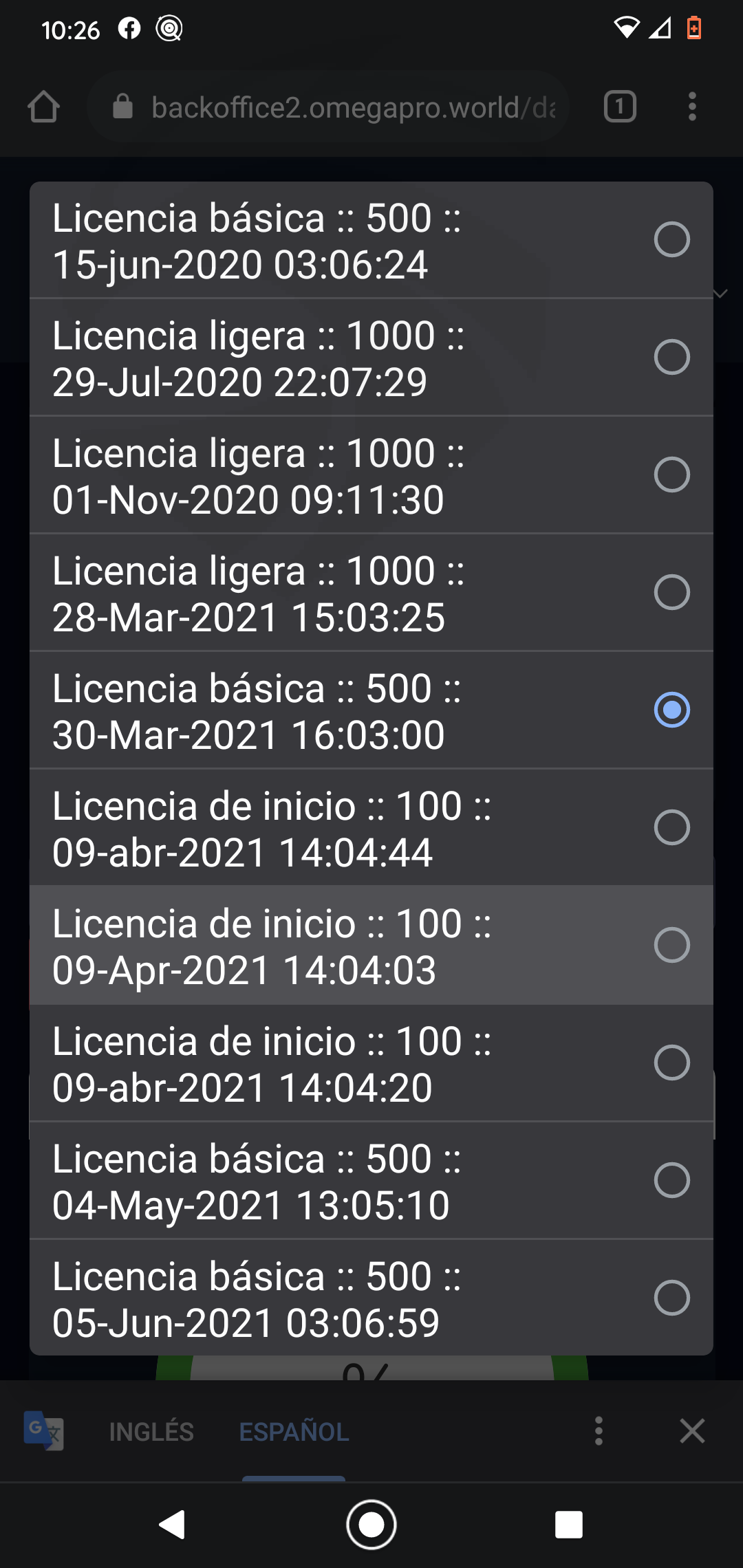Tap the padlock site security icon

(x=122, y=107)
